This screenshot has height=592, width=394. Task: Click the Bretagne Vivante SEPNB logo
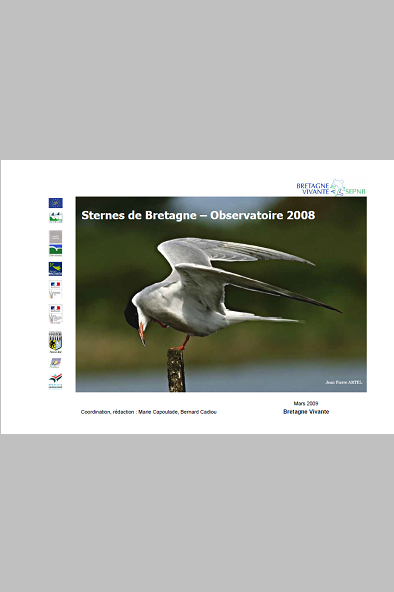(331, 188)
